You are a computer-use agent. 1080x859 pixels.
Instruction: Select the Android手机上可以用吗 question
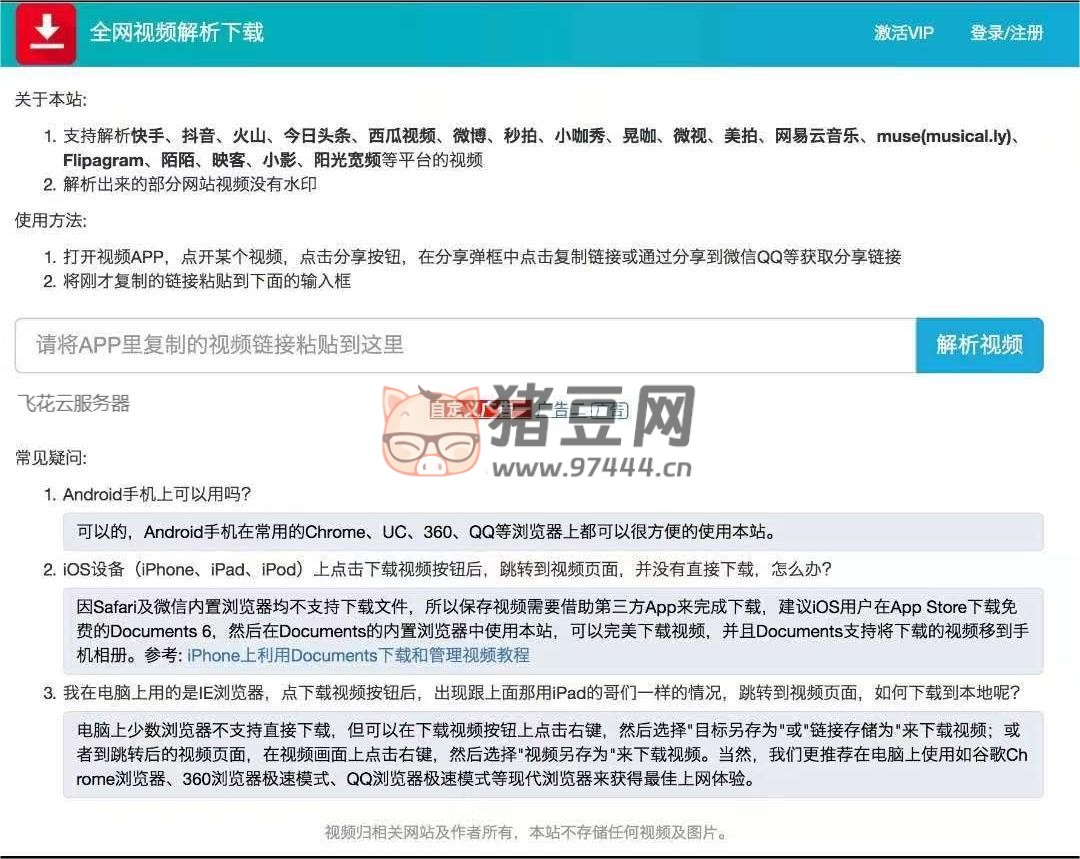point(156,494)
